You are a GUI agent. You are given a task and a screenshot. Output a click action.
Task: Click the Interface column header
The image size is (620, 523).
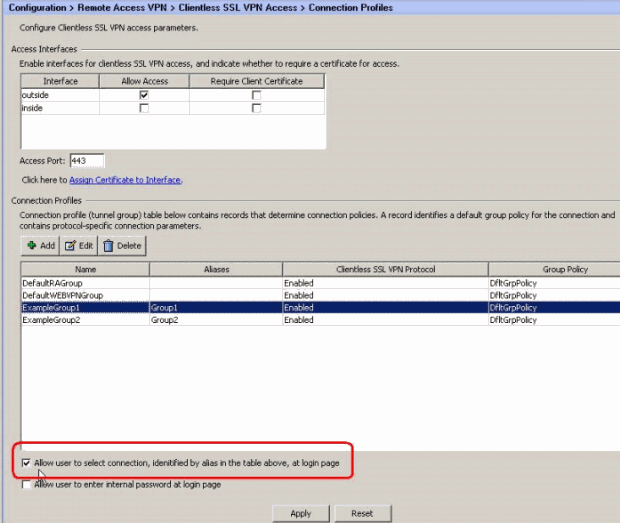click(x=60, y=81)
